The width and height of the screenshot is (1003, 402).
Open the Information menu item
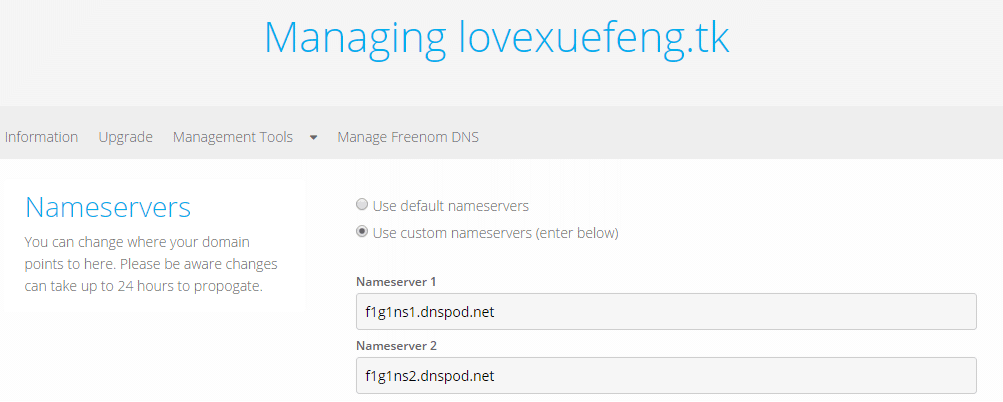pyautogui.click(x=41, y=137)
